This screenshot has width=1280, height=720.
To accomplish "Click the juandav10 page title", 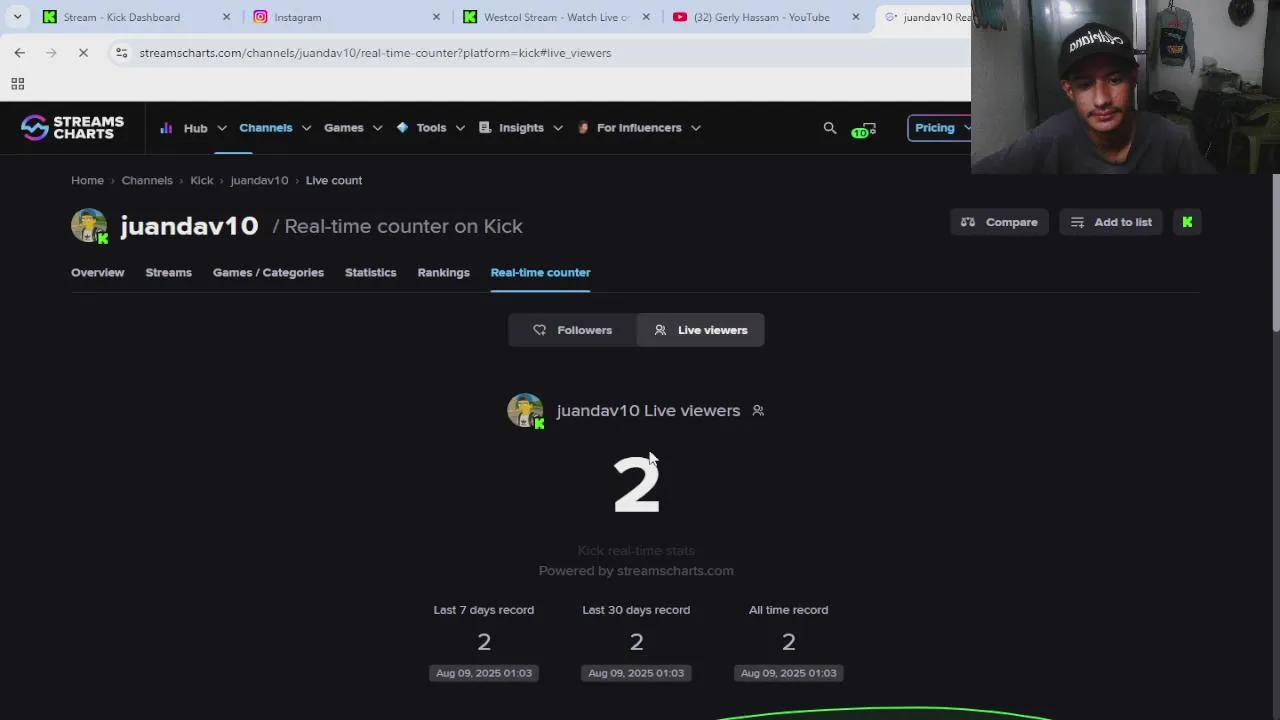I will [x=189, y=226].
